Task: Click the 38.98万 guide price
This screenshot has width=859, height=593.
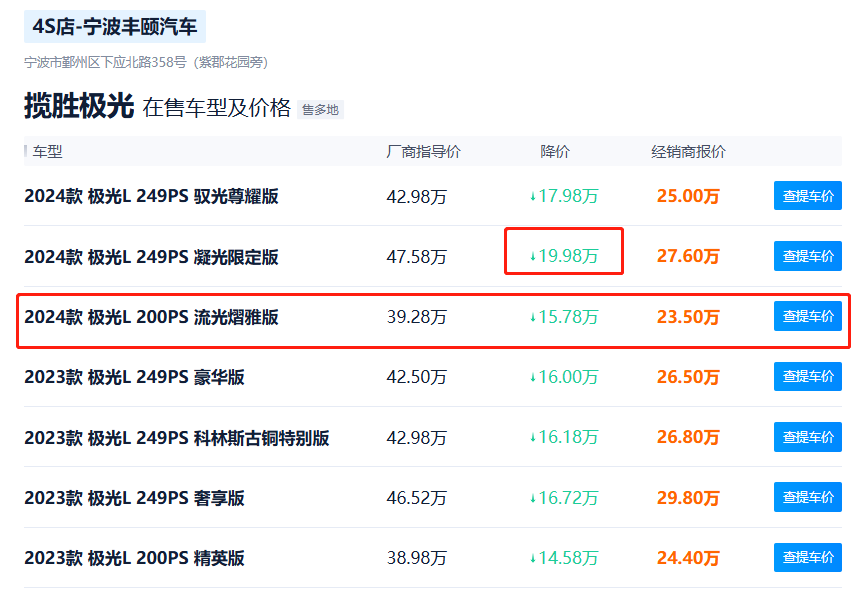Action: click(417, 558)
